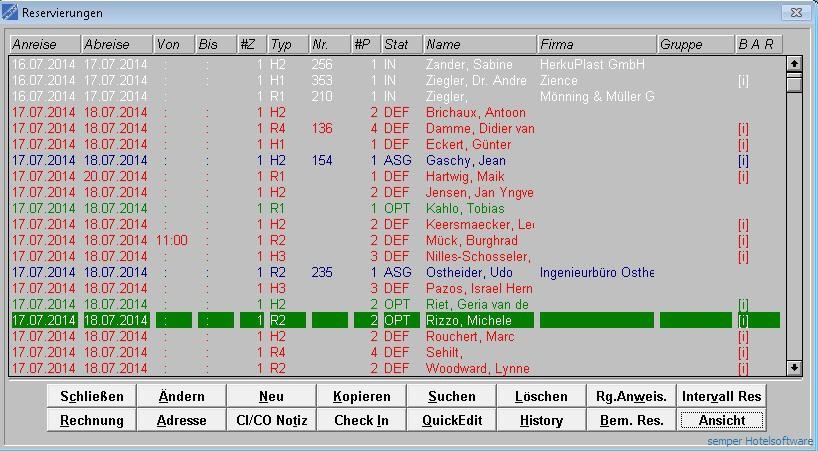818x451 pixels.
Task: Open the History button
Action: tap(541, 420)
